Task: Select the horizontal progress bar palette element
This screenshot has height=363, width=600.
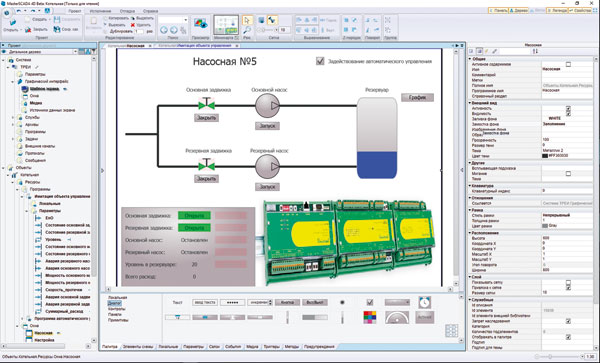Action: pyautogui.click(x=315, y=317)
